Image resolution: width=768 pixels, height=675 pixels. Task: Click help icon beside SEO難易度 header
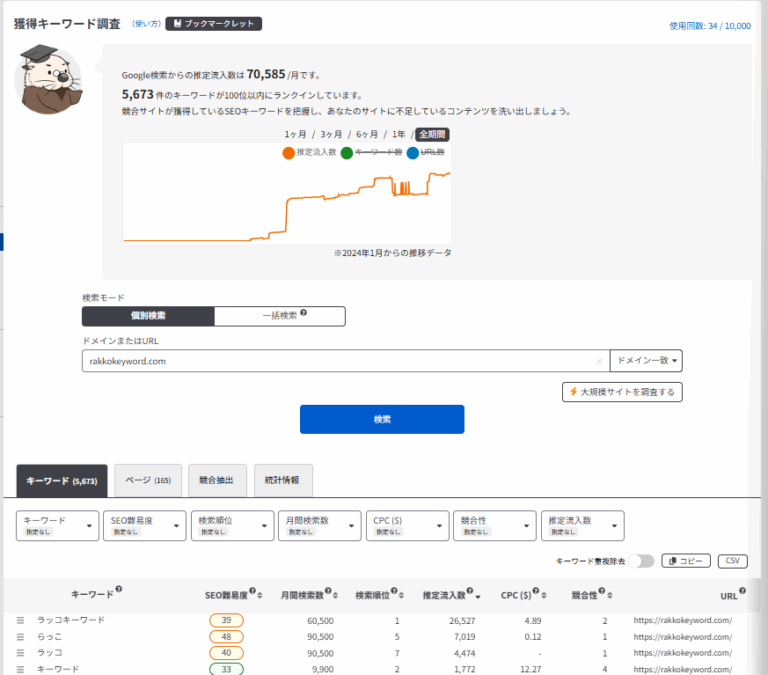tap(252, 591)
